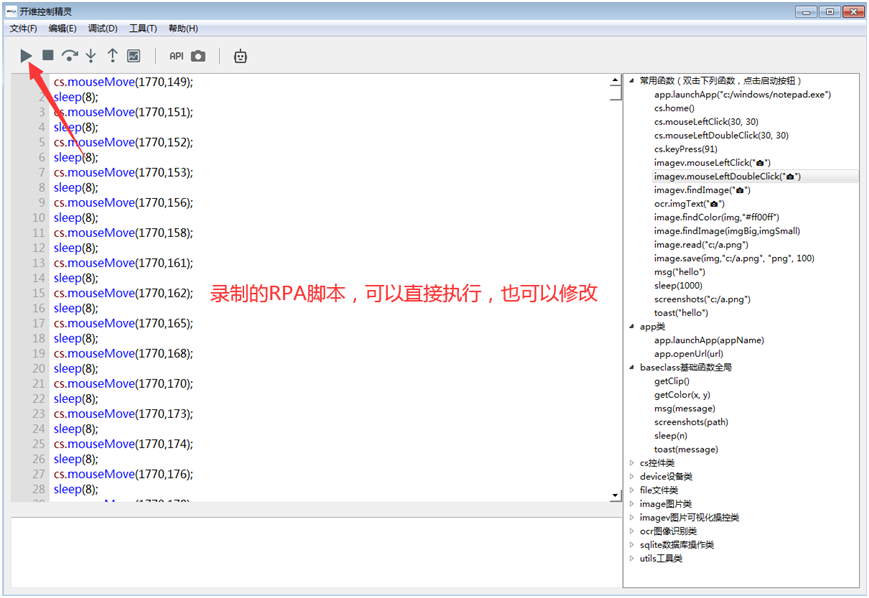869x598 pixels.
Task: Select screenshots("c:/a.png") function entry
Action: pyautogui.click(x=702, y=299)
